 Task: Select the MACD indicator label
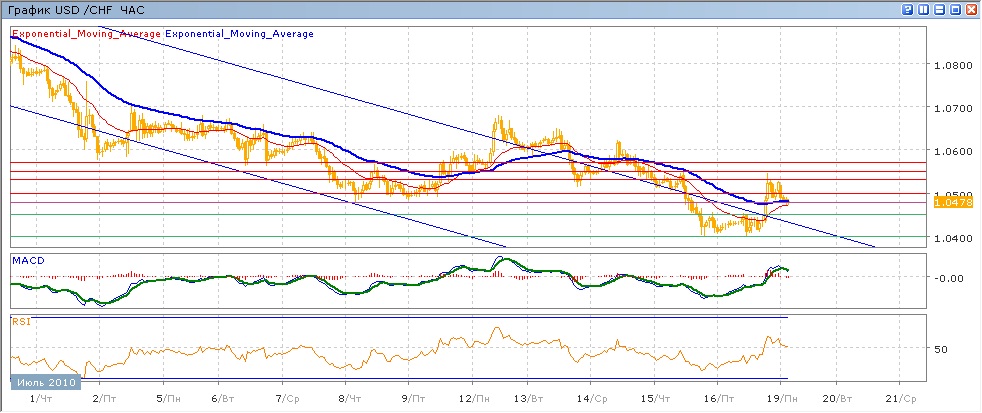click(x=28, y=260)
